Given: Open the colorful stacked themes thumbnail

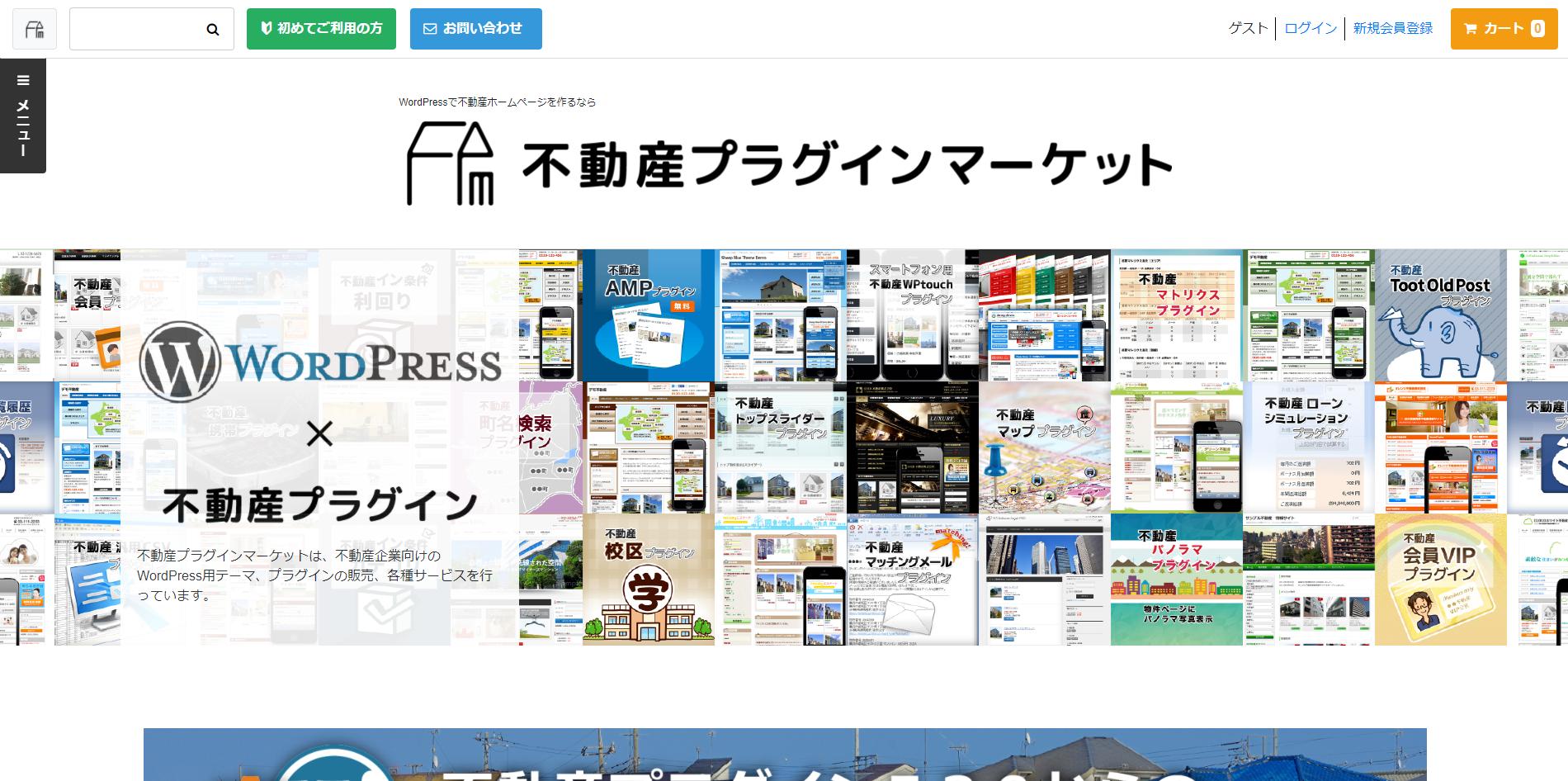Looking at the screenshot, I should [x=1045, y=315].
